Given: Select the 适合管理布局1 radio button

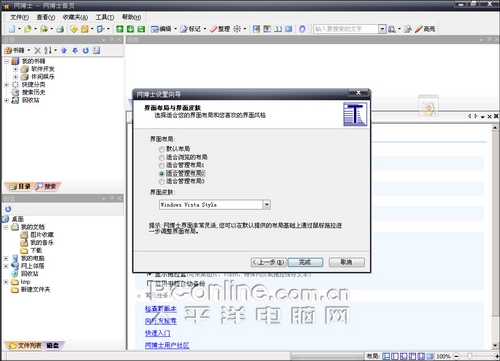Looking at the screenshot, I should (x=162, y=165).
